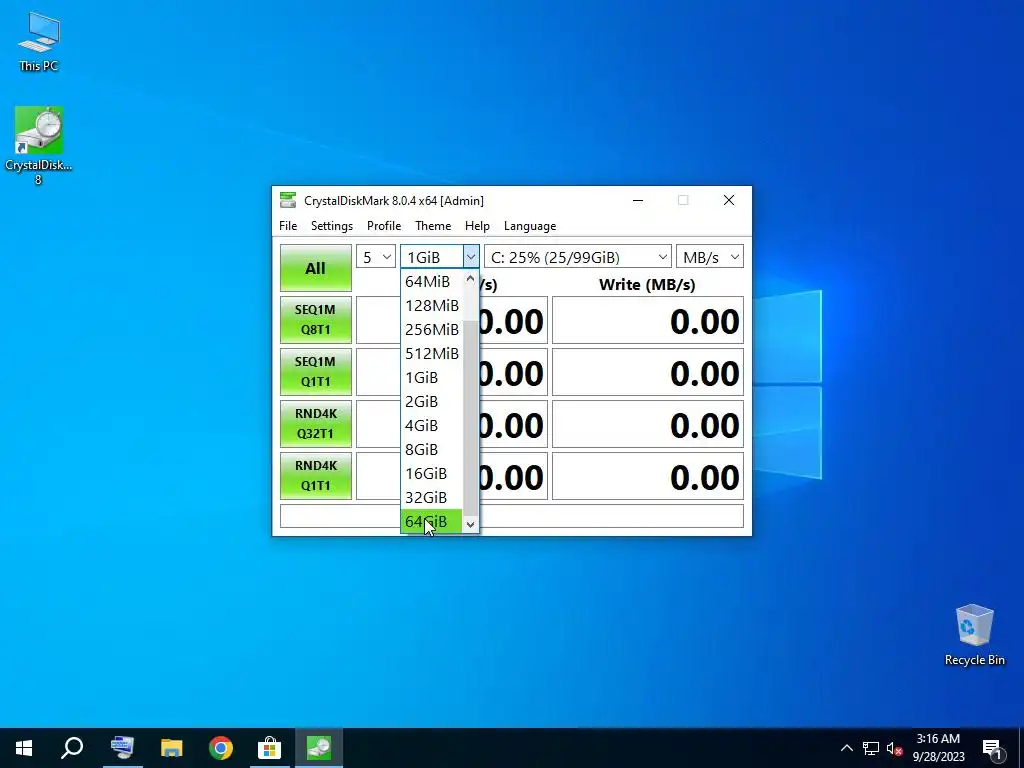The width and height of the screenshot is (1024, 768).
Task: Open the Help menu
Action: point(477,226)
